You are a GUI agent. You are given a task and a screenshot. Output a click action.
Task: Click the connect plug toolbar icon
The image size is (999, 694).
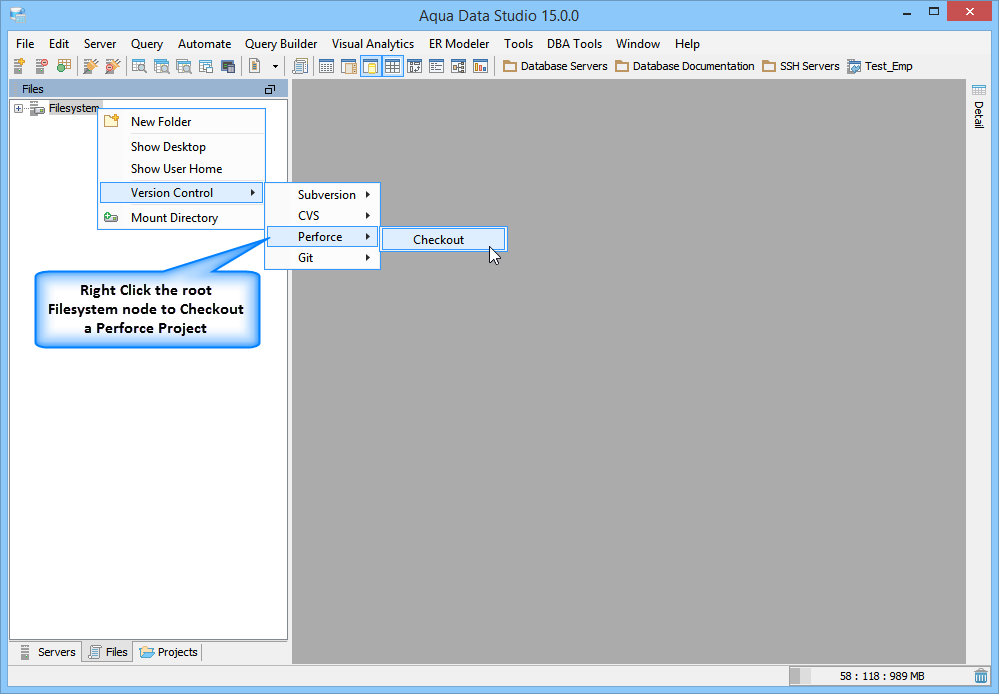[91, 66]
